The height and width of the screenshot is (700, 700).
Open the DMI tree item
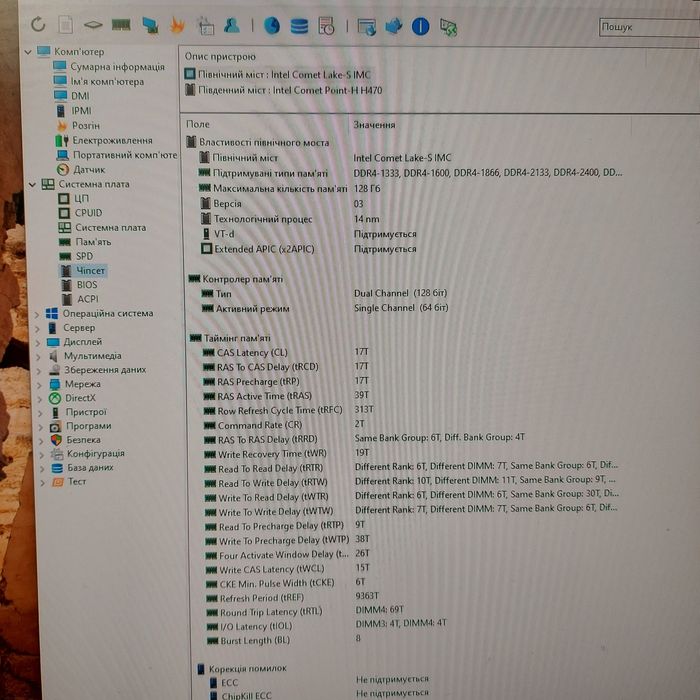[71, 96]
